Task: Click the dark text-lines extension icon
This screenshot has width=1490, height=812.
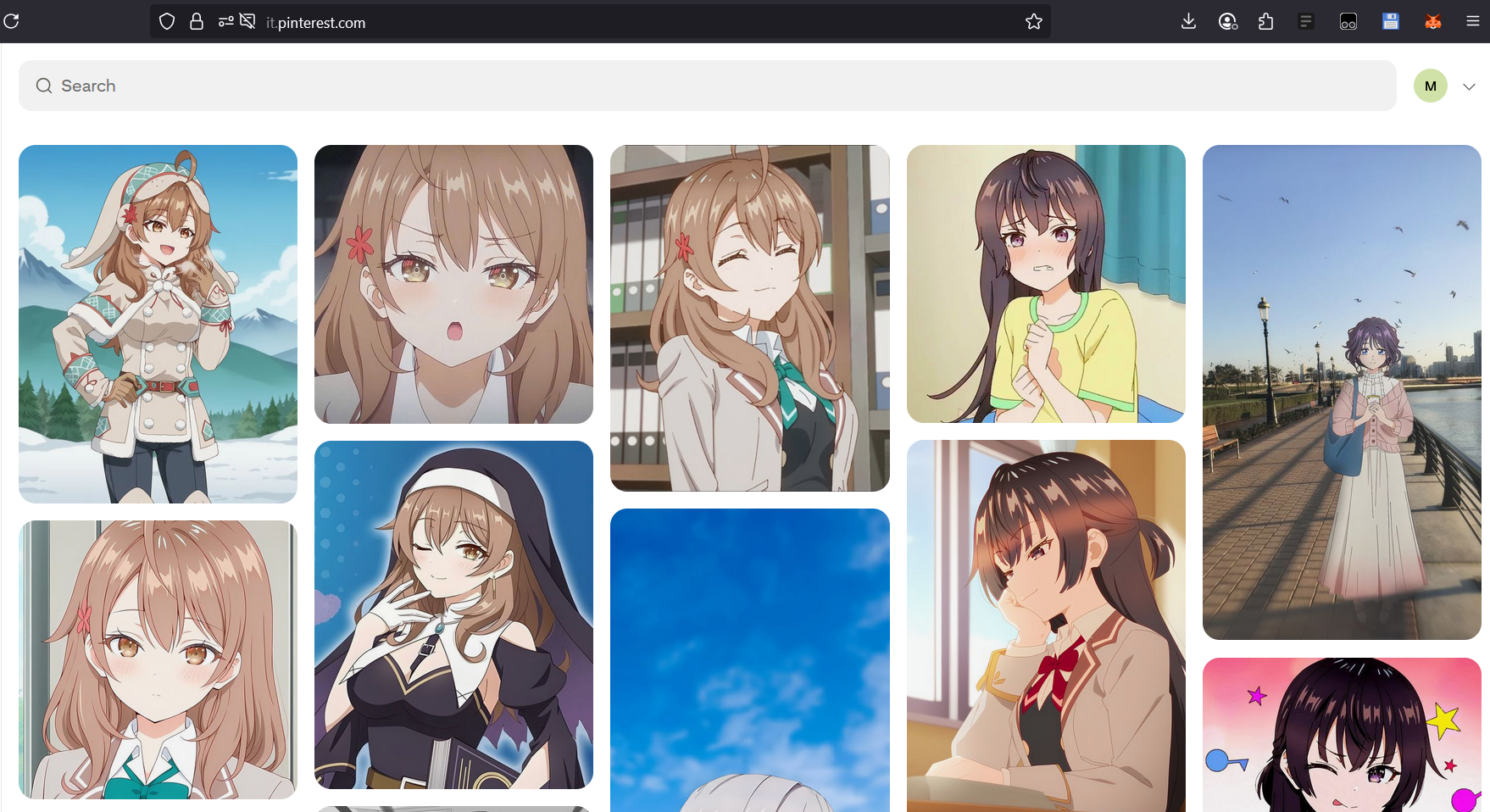Action: tap(1306, 22)
